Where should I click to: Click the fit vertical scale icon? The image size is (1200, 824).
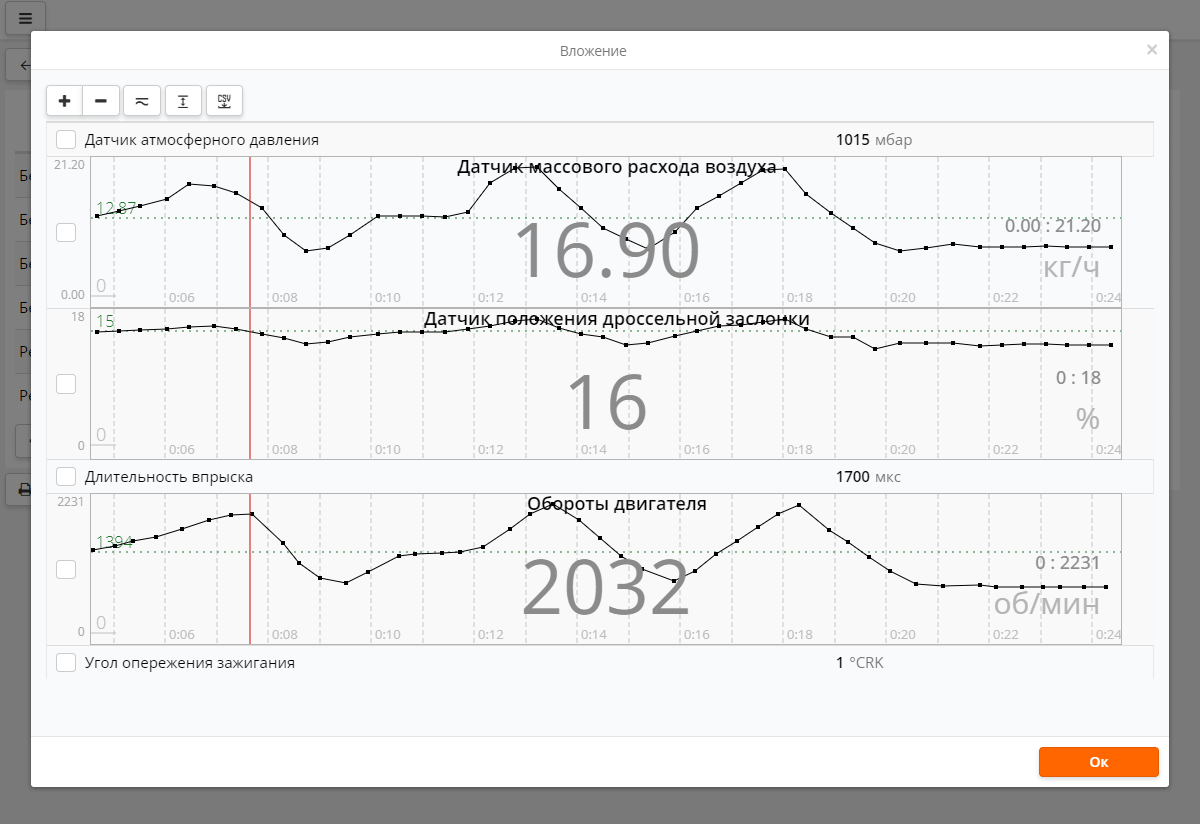pos(183,101)
